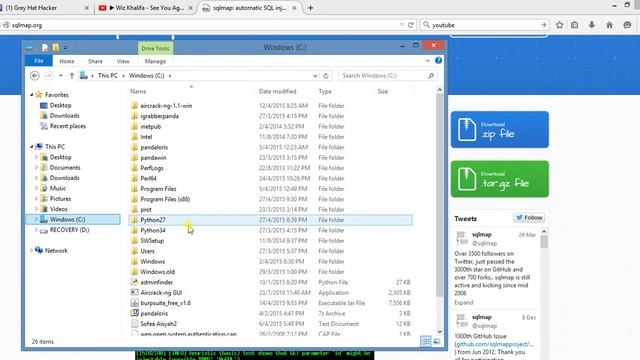Select the aircrack-ng-1.1-win folder
The height and width of the screenshot is (360, 640).
coord(271,106)
